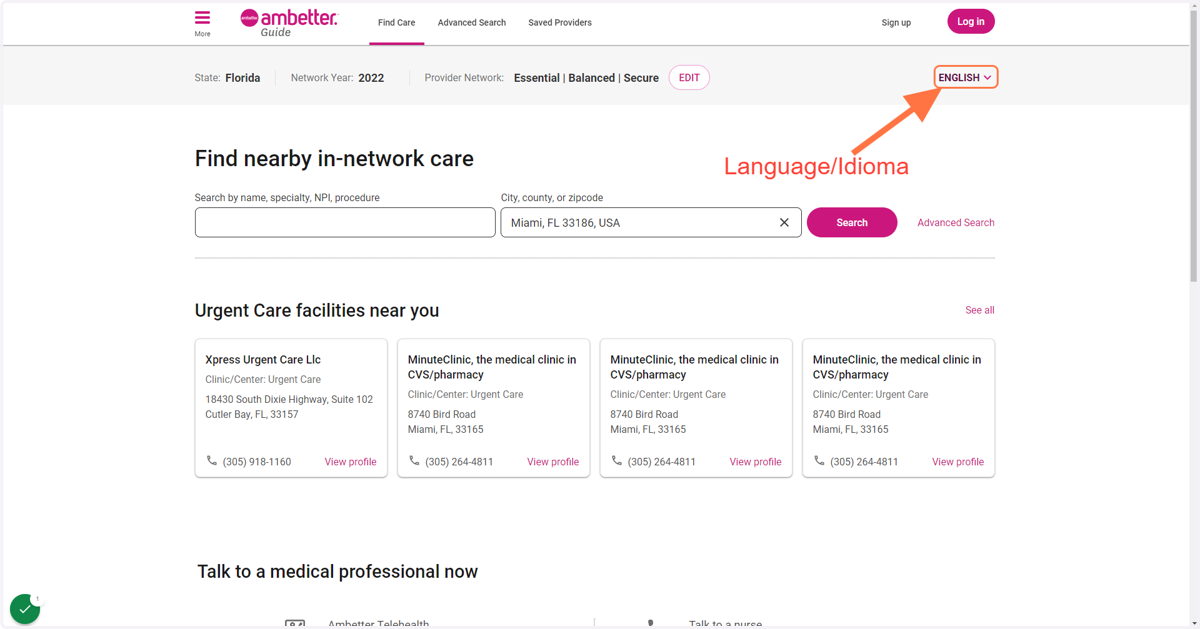The height and width of the screenshot is (629, 1200).
Task: Click See all urgent care facilities
Action: [x=980, y=310]
